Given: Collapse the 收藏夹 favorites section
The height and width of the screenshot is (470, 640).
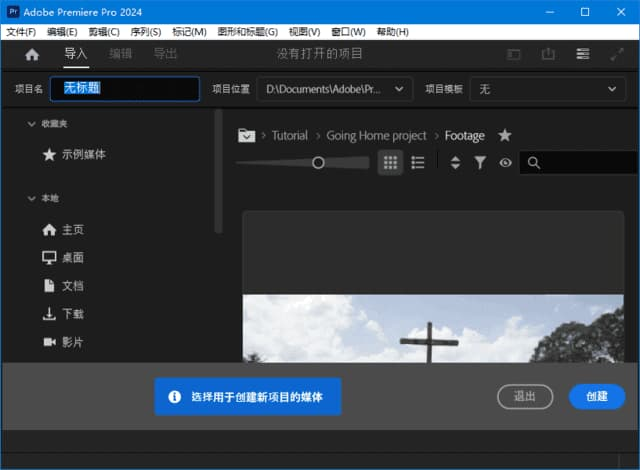Looking at the screenshot, I should pos(31,123).
